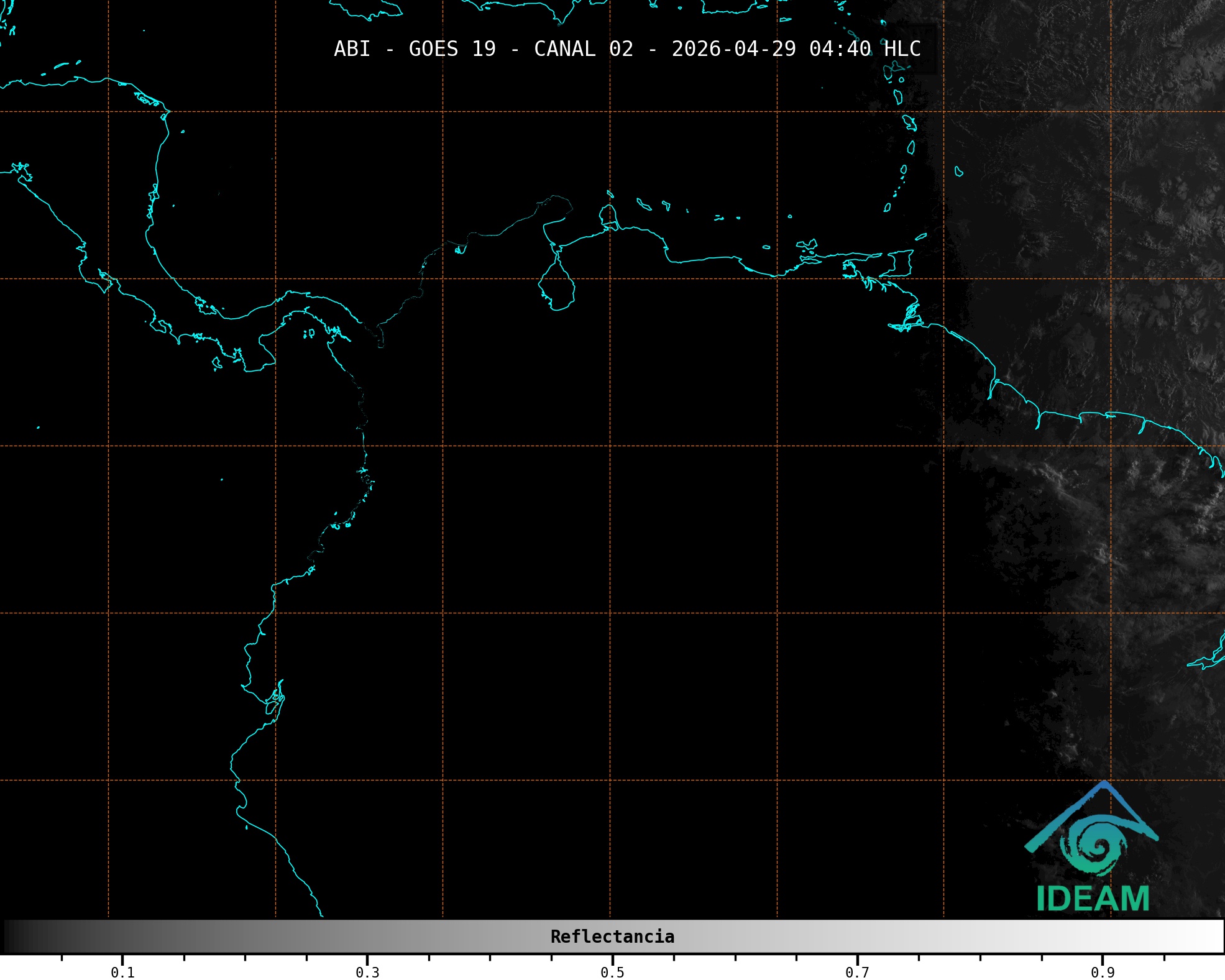Screen dimensions: 1225x980
Task: Click the 0.5 tick label on the colorbar
Action: tap(612, 973)
